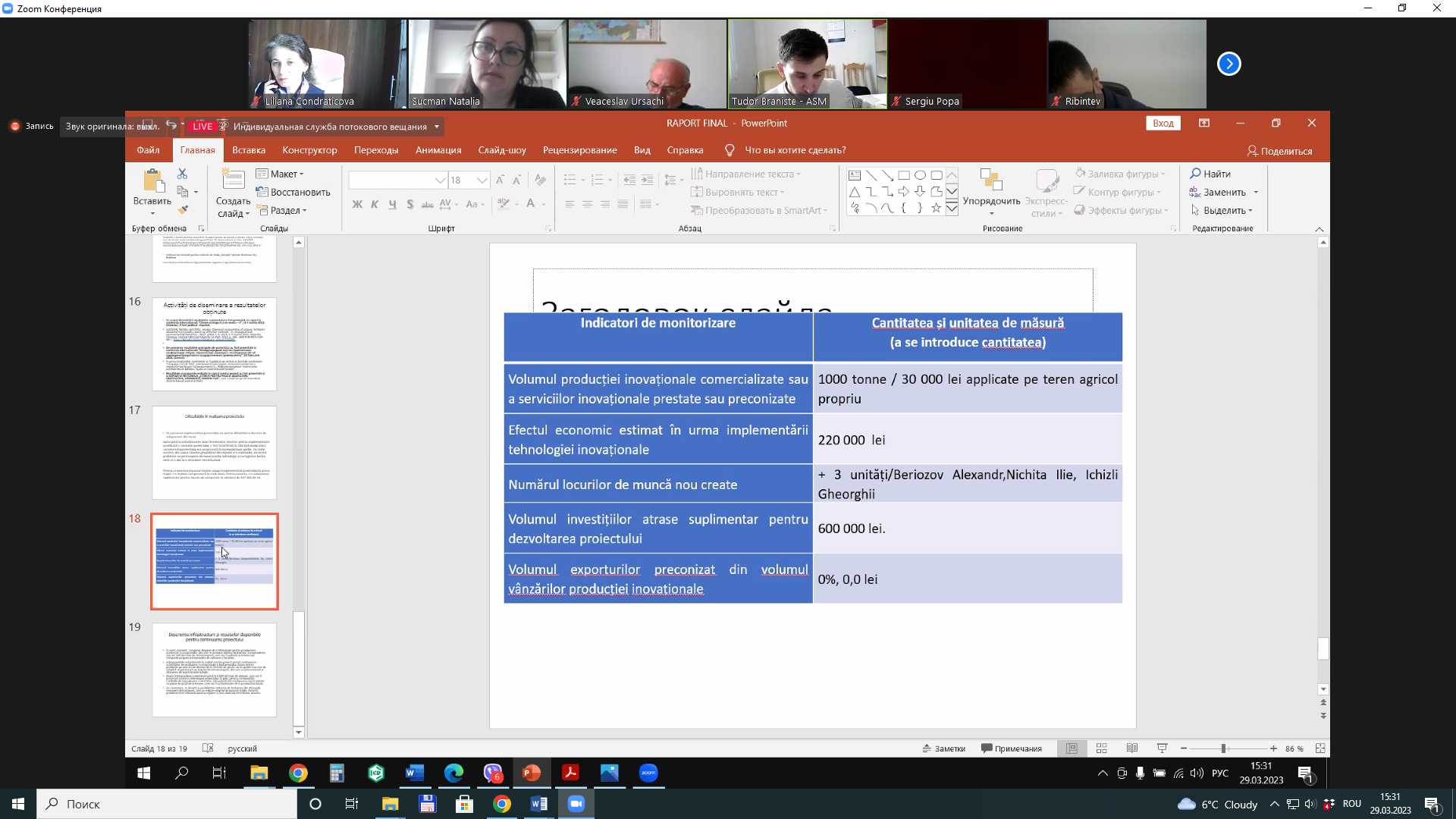Open the numbered list dropdown
Screen dimensions: 1456x819
(x=610, y=180)
